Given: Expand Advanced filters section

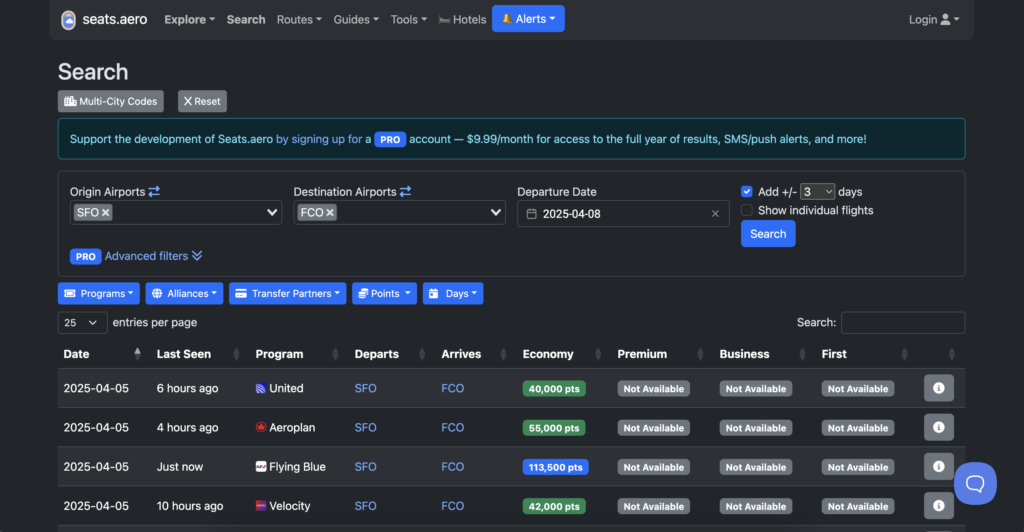Looking at the screenshot, I should (x=153, y=256).
